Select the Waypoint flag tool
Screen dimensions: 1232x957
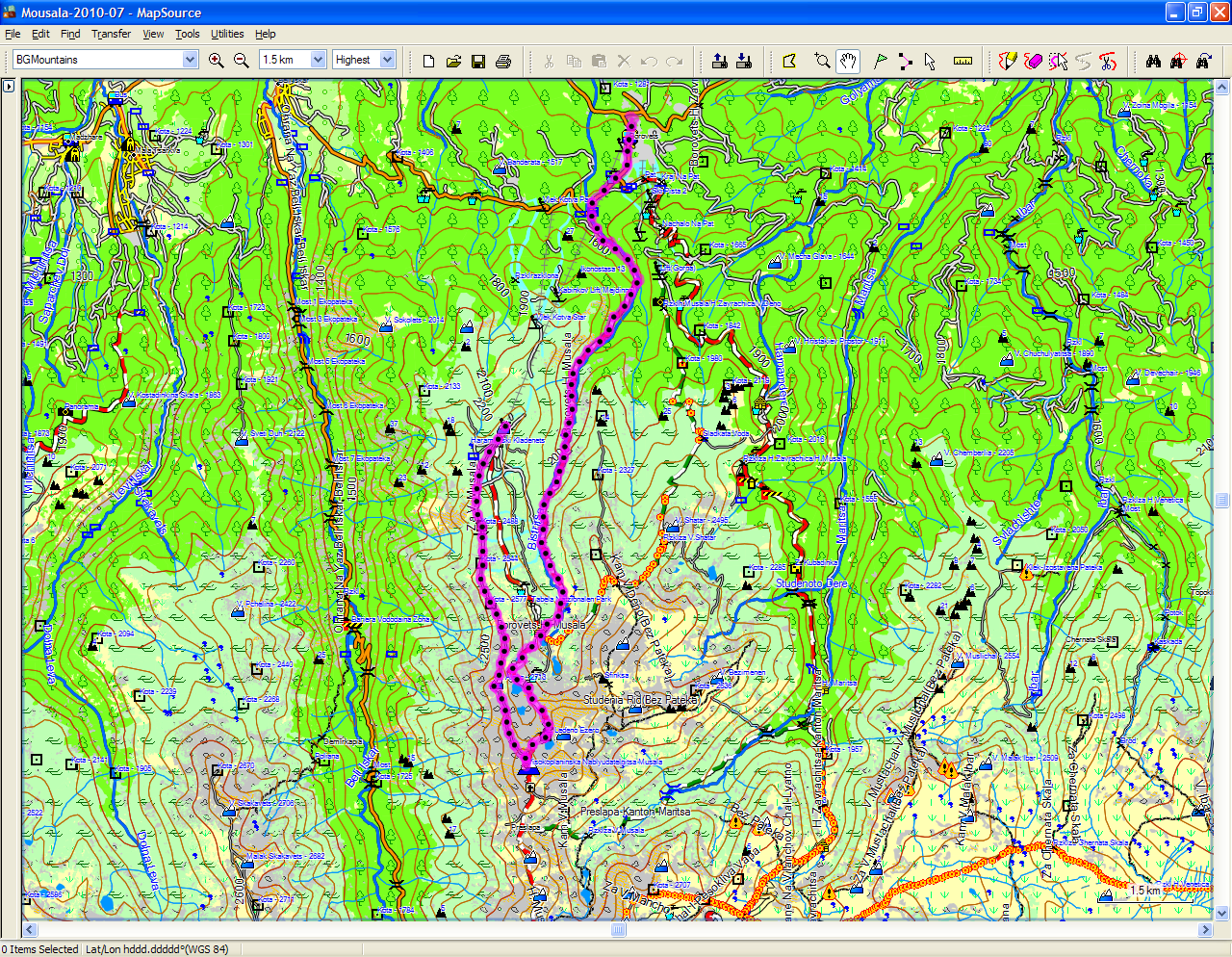[881, 61]
